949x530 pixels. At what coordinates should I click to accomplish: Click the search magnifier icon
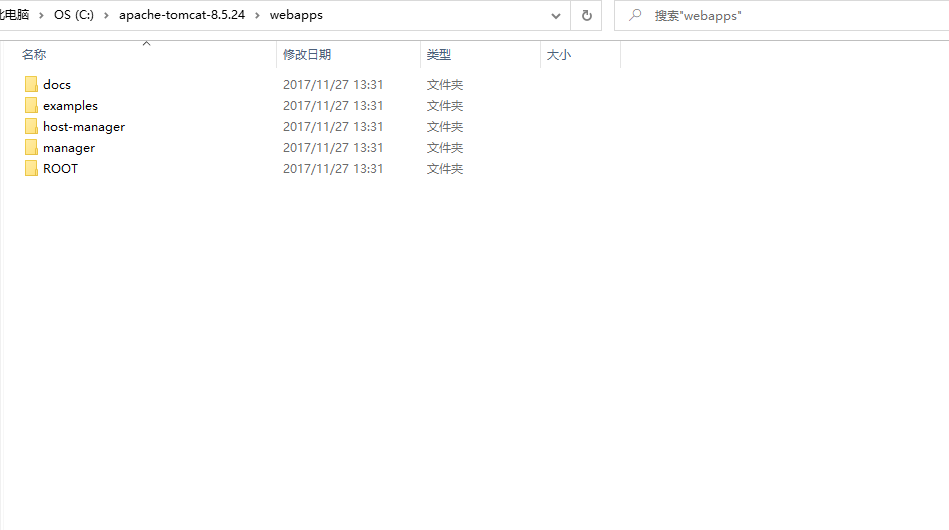click(x=635, y=15)
